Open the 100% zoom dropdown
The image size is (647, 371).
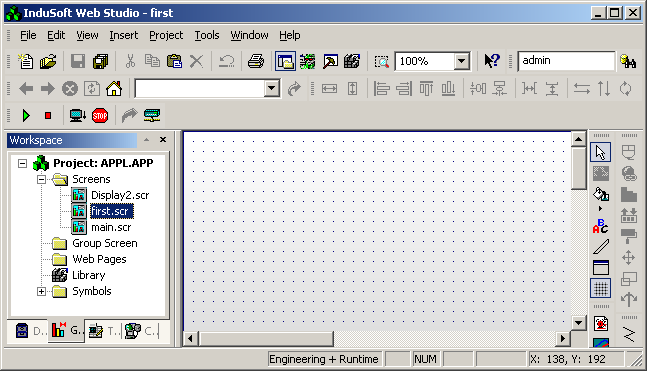pos(462,61)
